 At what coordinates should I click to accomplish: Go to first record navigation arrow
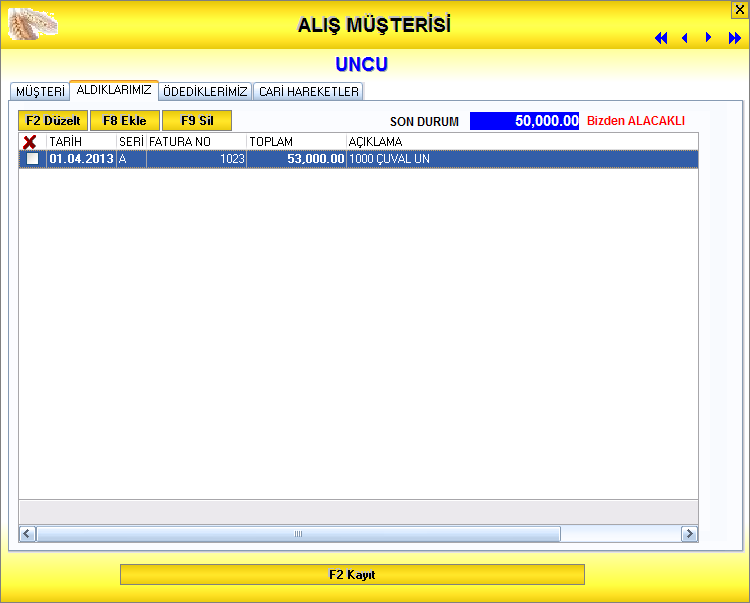661,38
